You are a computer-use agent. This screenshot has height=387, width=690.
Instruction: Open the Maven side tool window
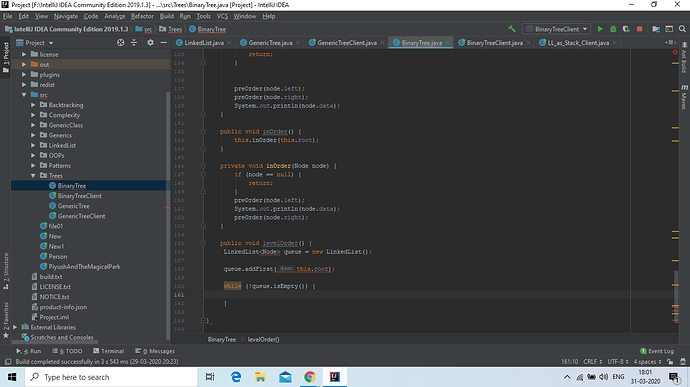click(x=684, y=97)
